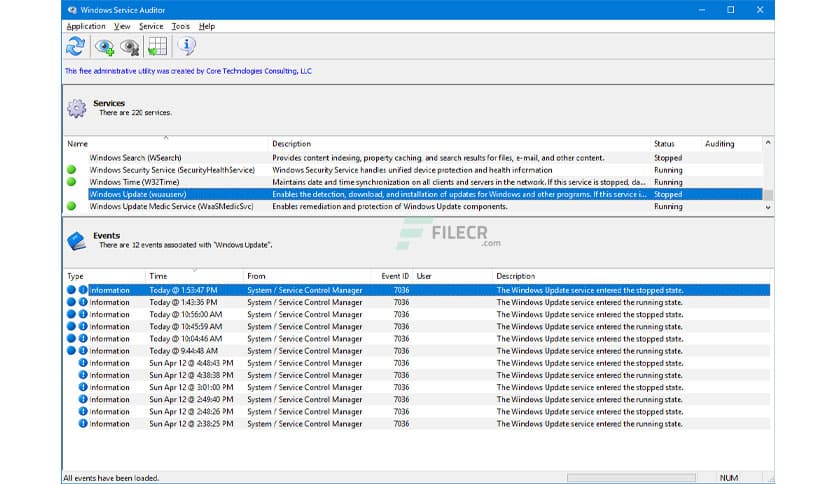836x484 pixels.
Task: Click the All events have been loaded status text
Action: [x=111, y=478]
